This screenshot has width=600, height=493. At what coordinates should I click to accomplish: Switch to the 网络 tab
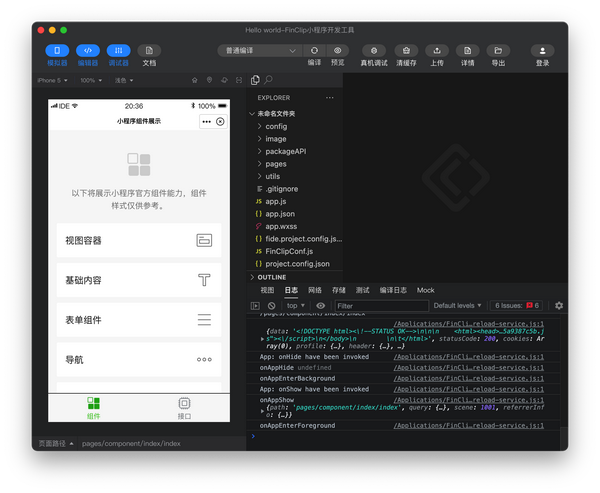(315, 290)
